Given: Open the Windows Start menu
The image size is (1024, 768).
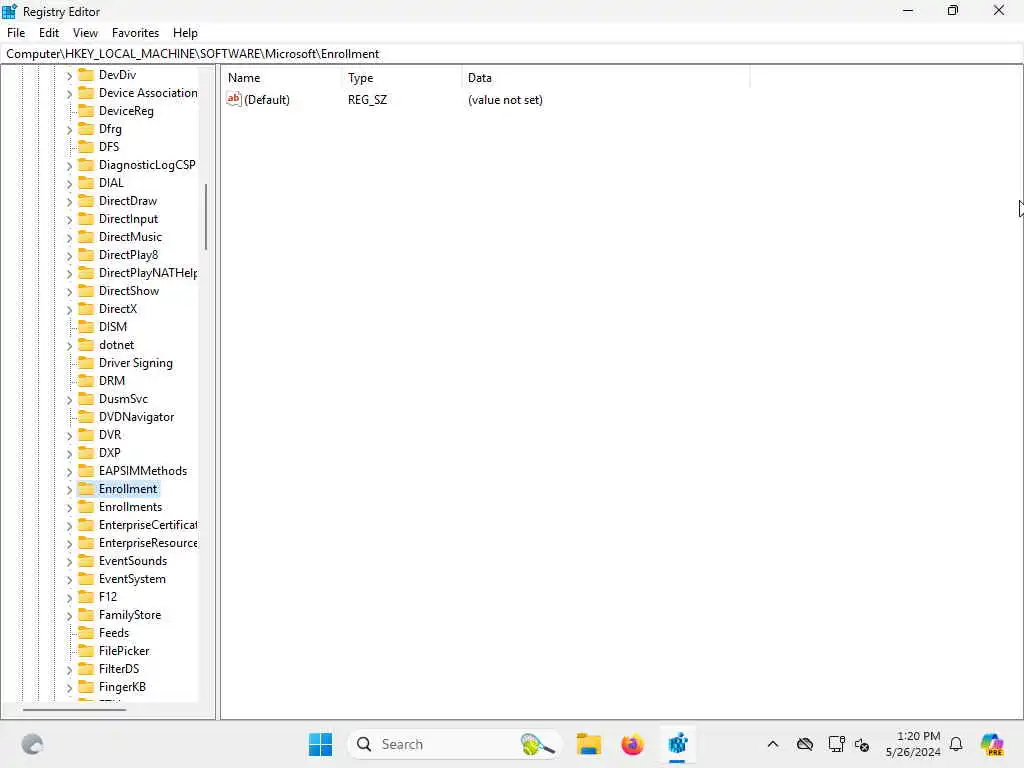Looking at the screenshot, I should pos(320,744).
